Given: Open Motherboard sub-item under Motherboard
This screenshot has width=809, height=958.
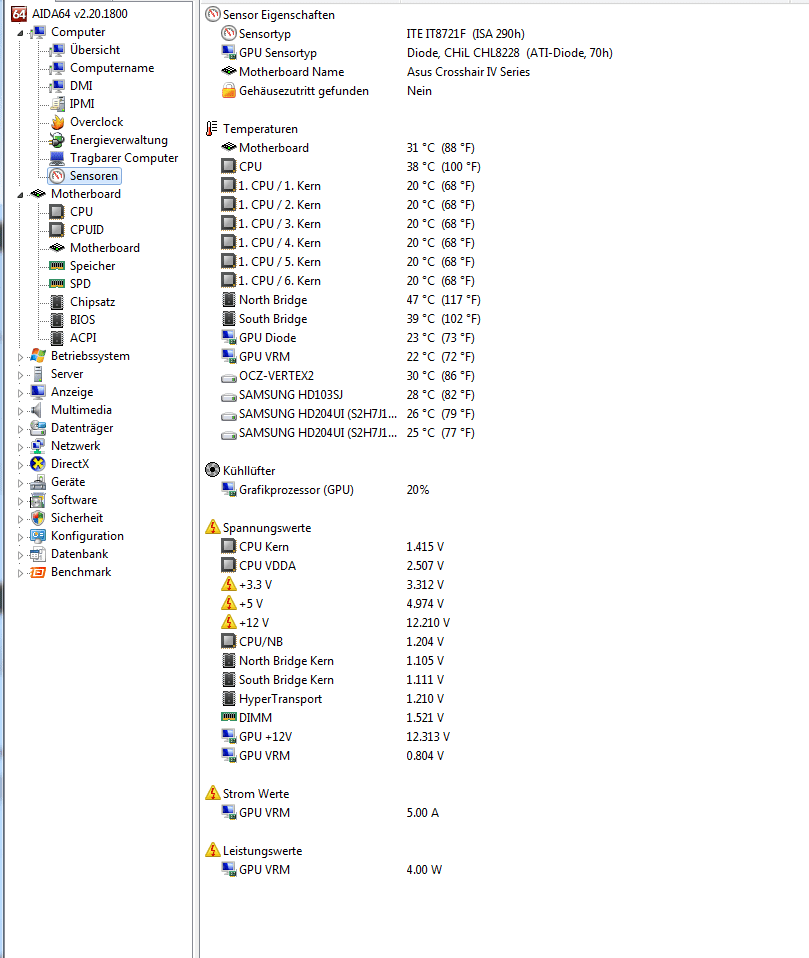Looking at the screenshot, I should pyautogui.click(x=104, y=247).
